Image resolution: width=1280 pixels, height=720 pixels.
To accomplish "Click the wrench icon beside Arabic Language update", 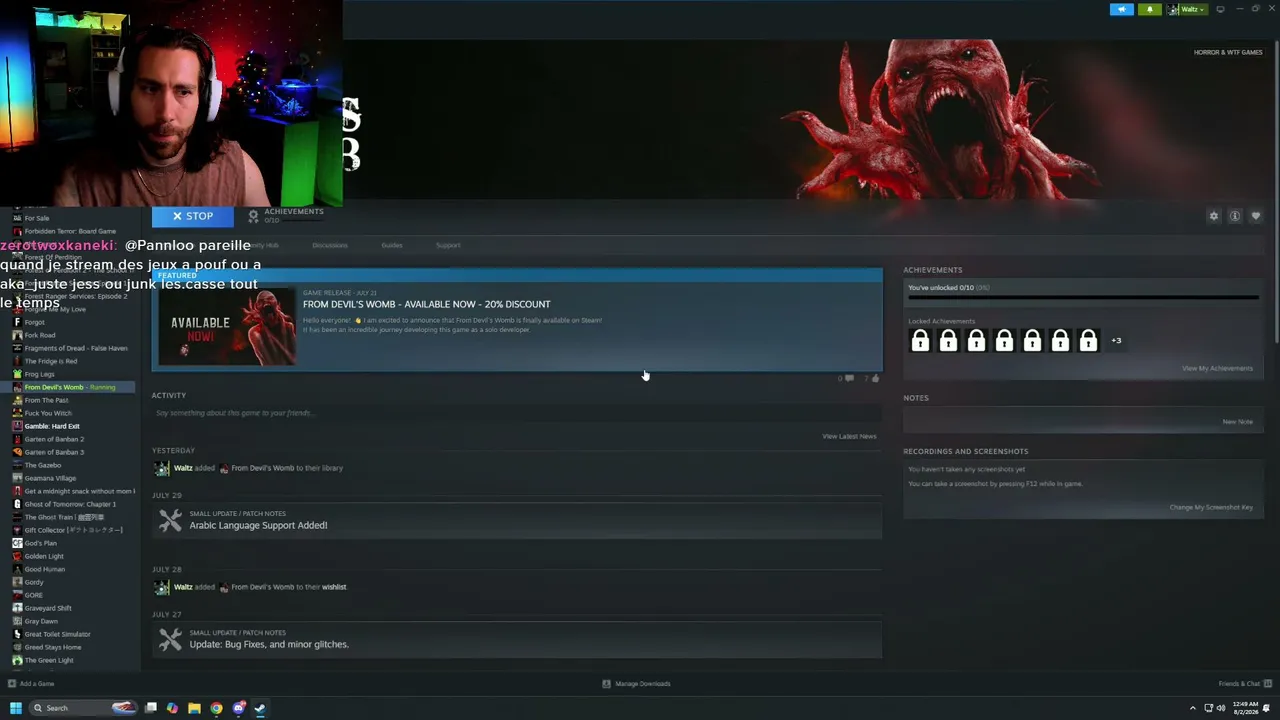I will pos(170,520).
